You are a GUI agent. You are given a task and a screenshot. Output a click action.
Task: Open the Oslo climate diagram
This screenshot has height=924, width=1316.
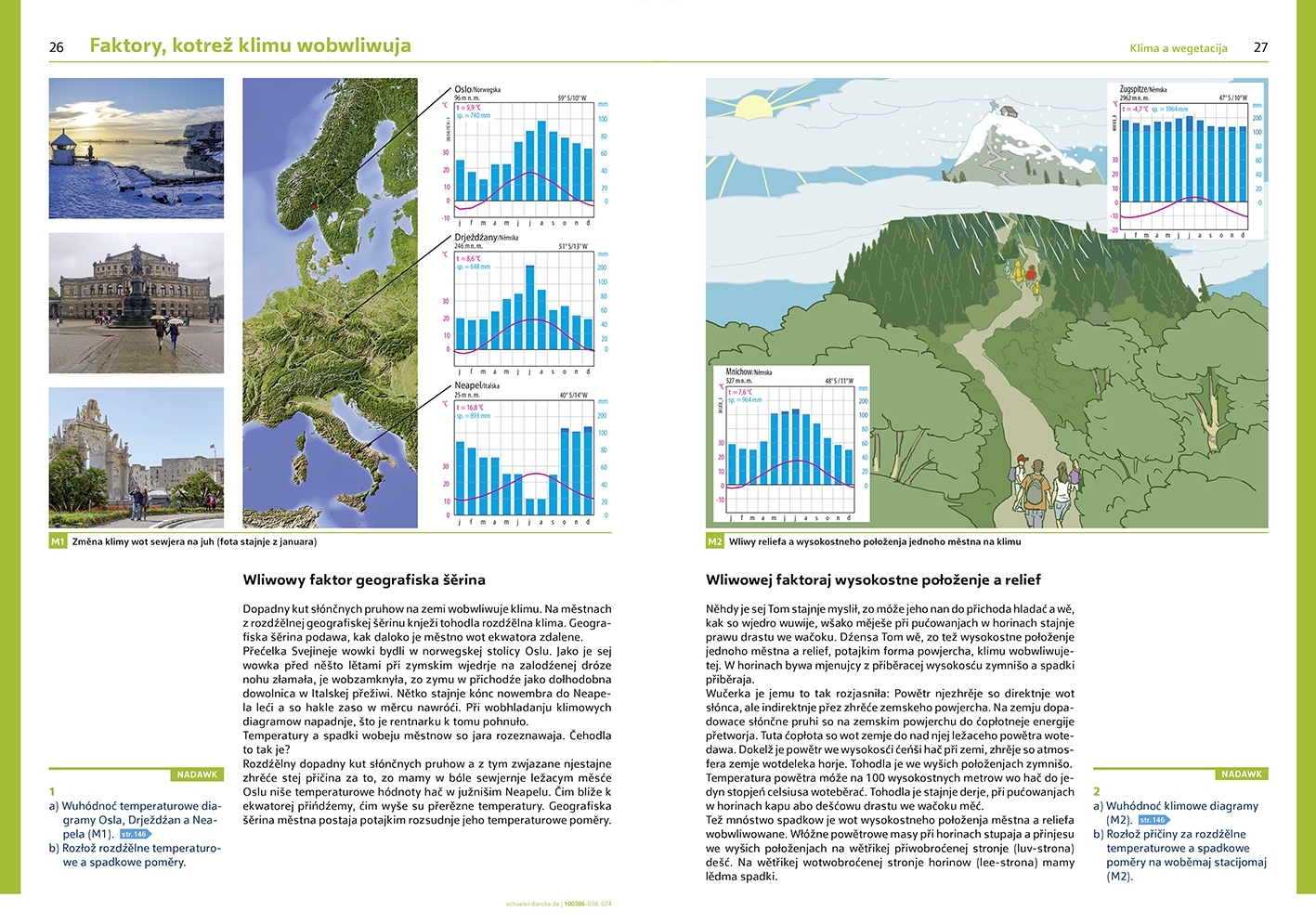click(x=526, y=155)
